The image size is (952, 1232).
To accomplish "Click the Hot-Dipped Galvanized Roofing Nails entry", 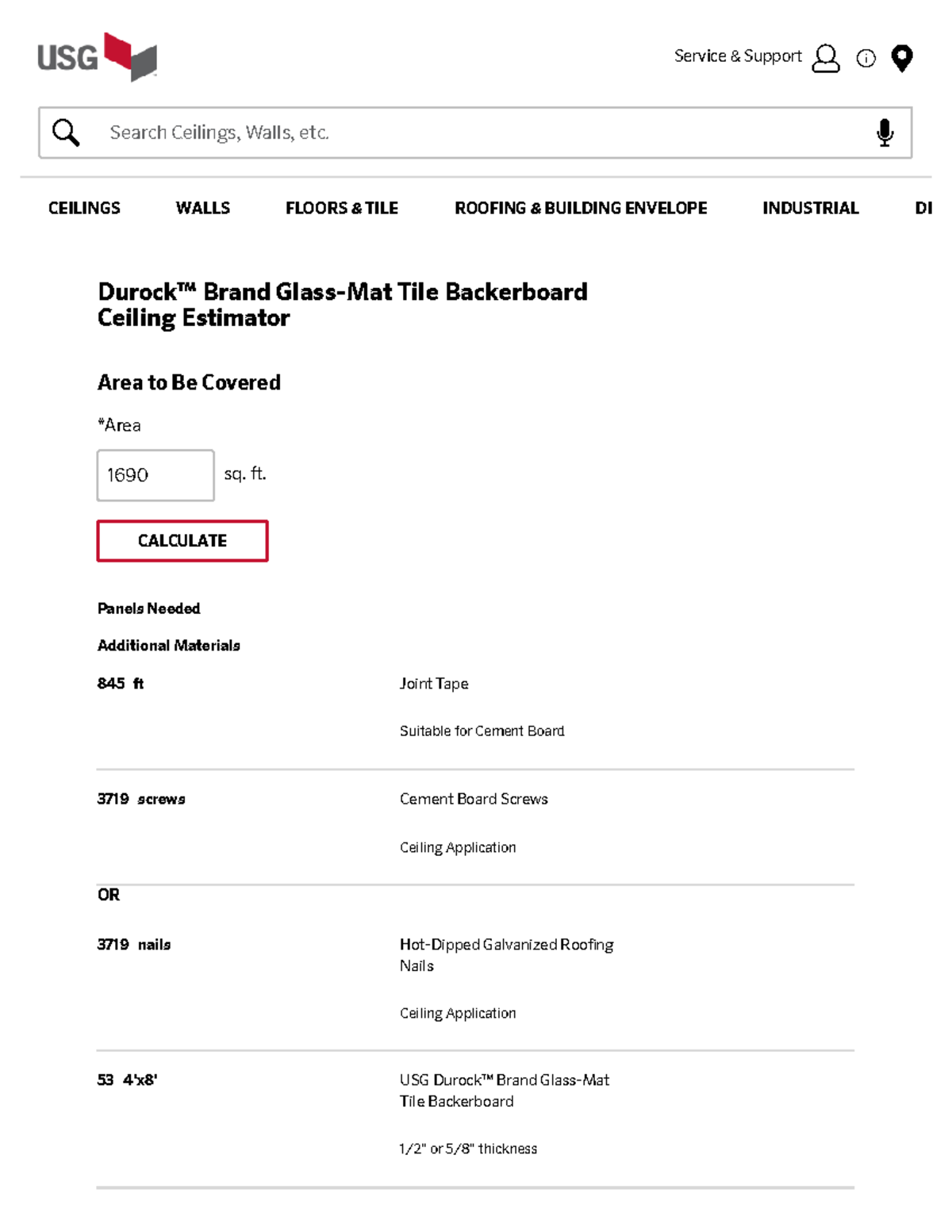I will coord(506,955).
